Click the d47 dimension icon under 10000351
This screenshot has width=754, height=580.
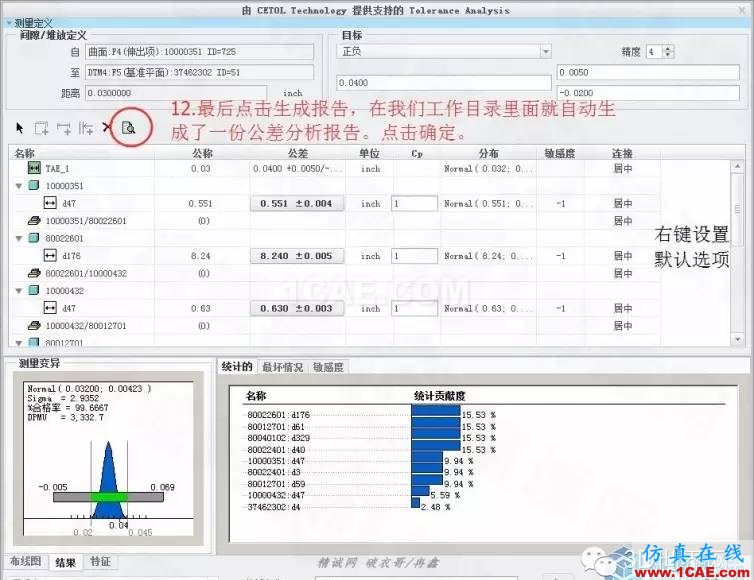50,203
